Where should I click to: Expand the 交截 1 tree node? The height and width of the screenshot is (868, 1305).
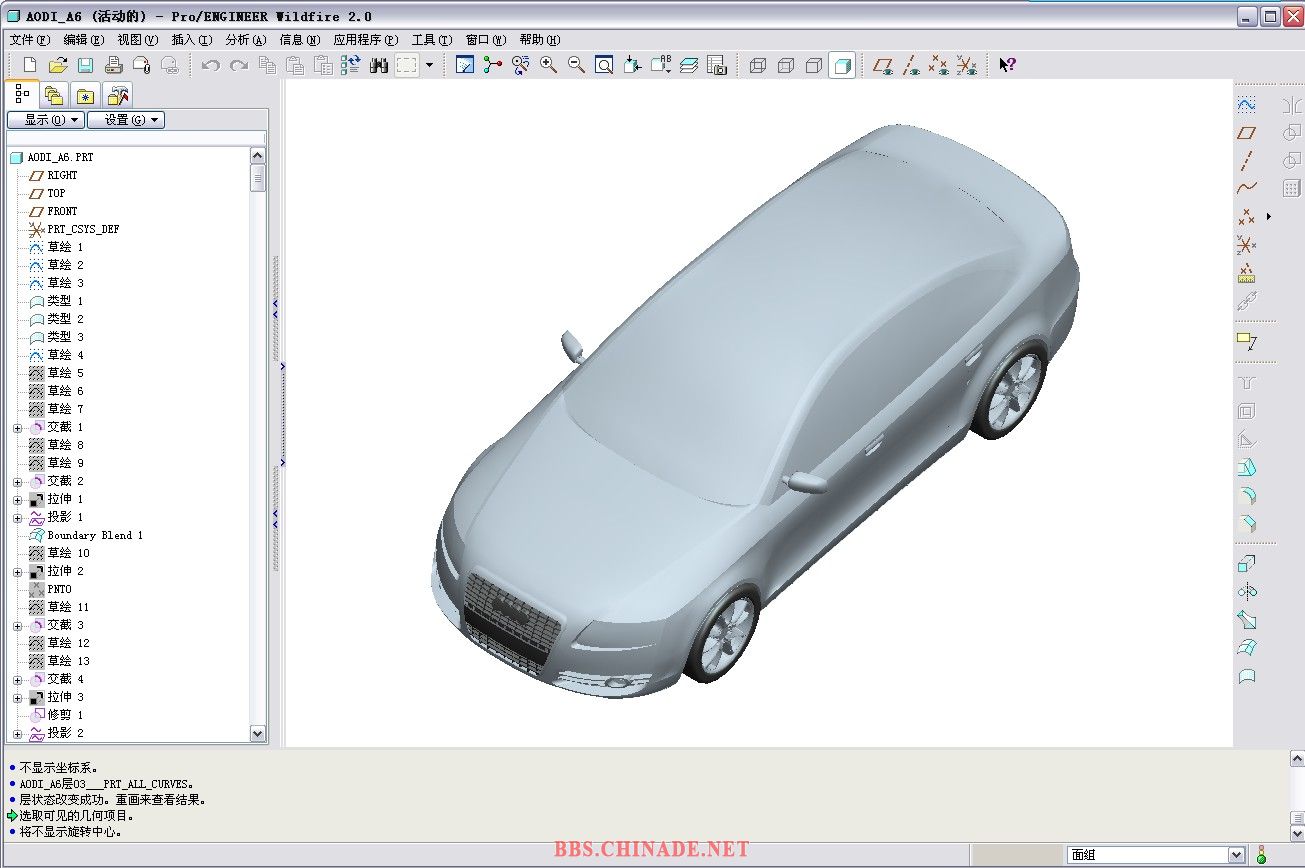coord(17,428)
